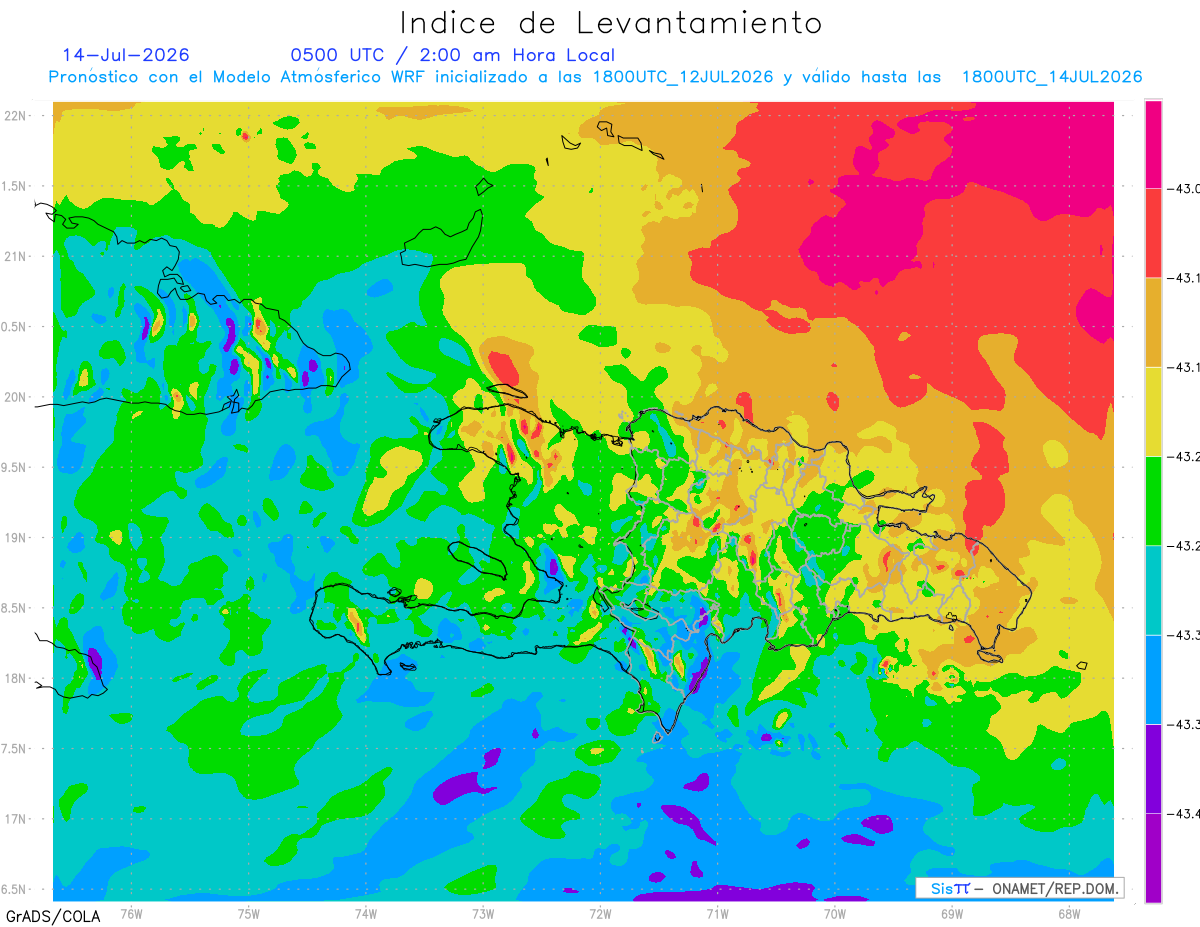The width and height of the screenshot is (1200, 927).
Task: Click the '70W' longitude label
Action: (835, 913)
